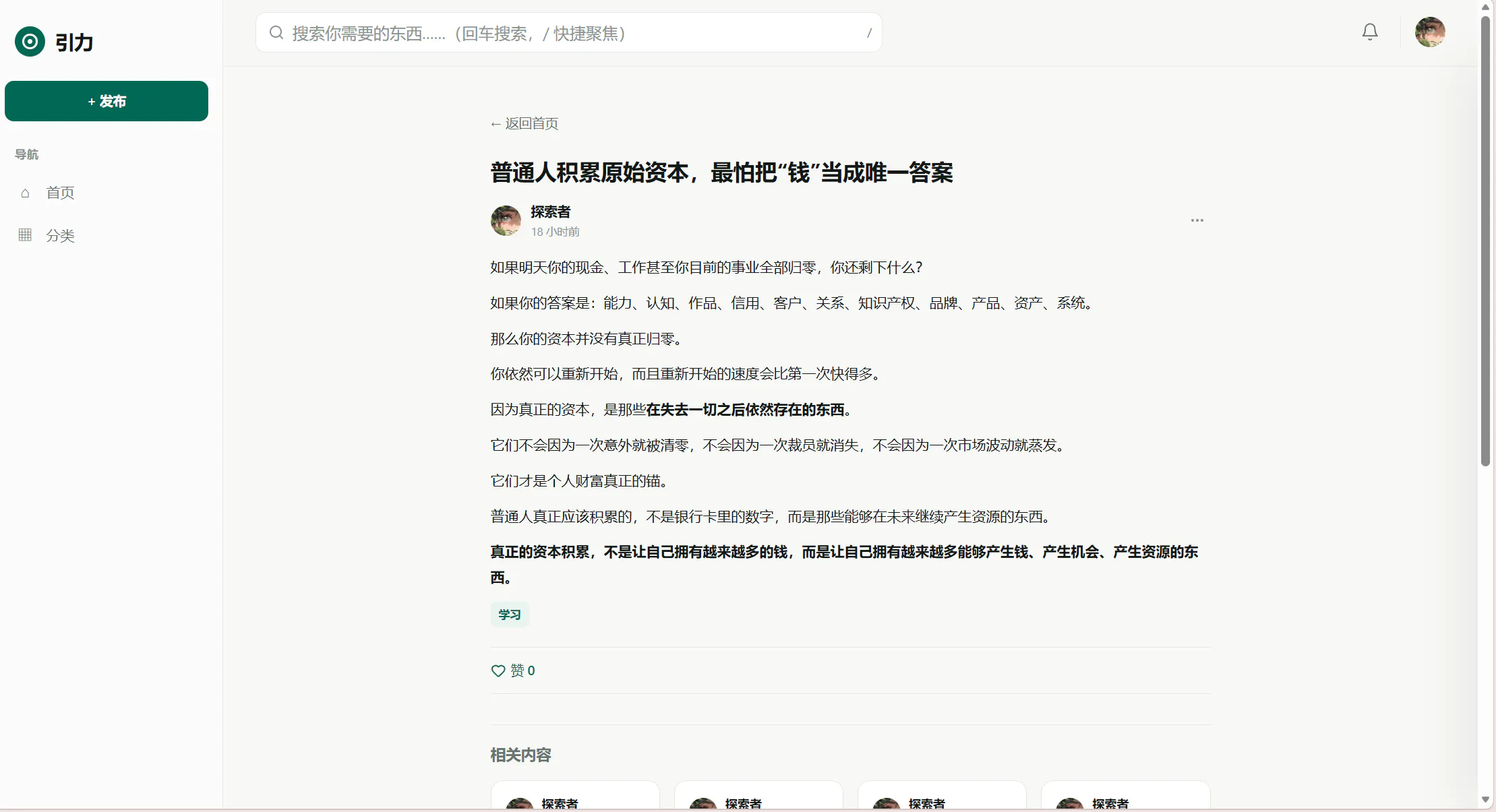Open the three-dot post options menu
The width and height of the screenshot is (1496, 812).
click(1197, 220)
